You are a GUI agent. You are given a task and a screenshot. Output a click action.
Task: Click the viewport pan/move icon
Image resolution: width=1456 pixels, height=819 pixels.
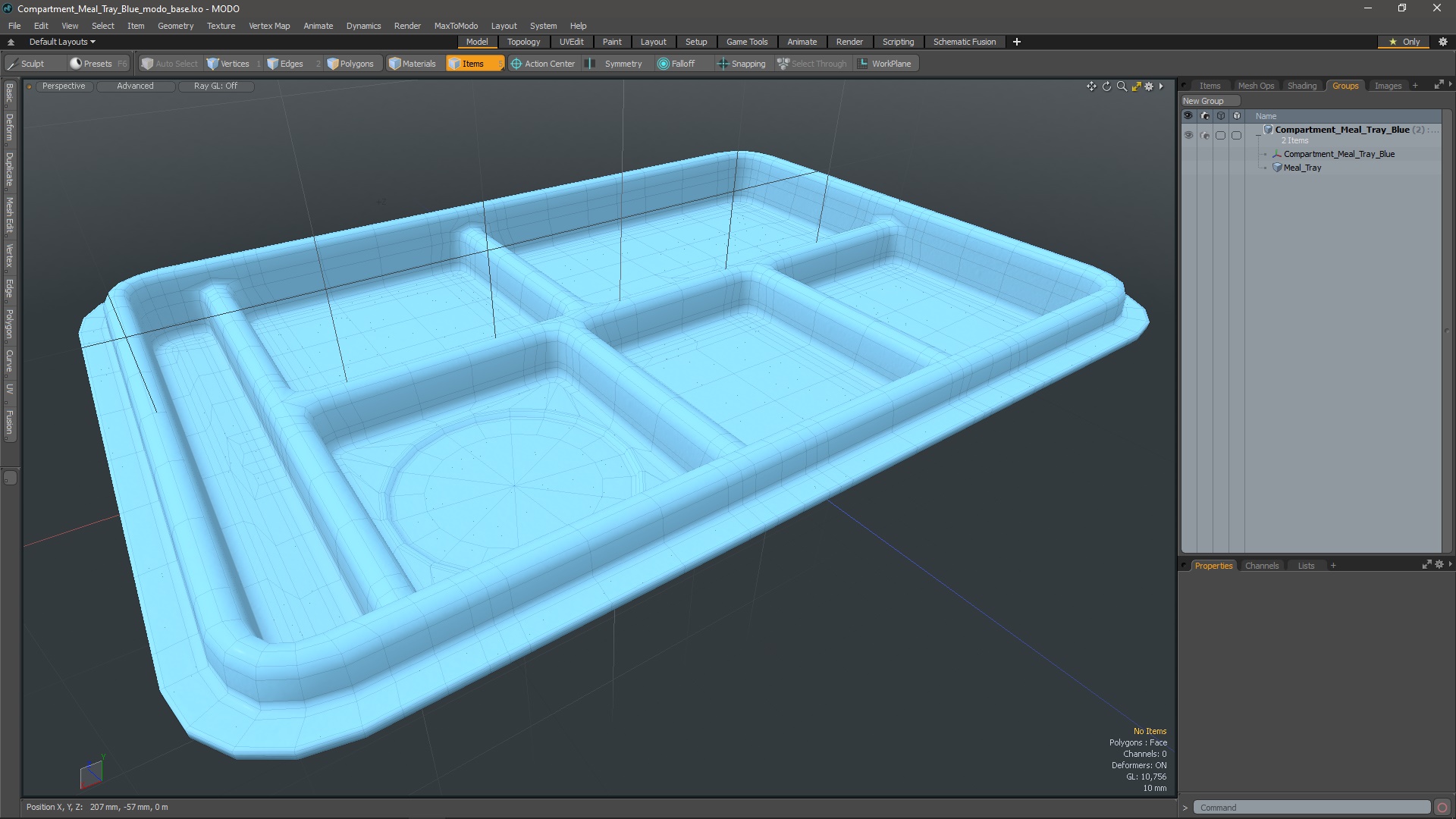click(x=1091, y=86)
